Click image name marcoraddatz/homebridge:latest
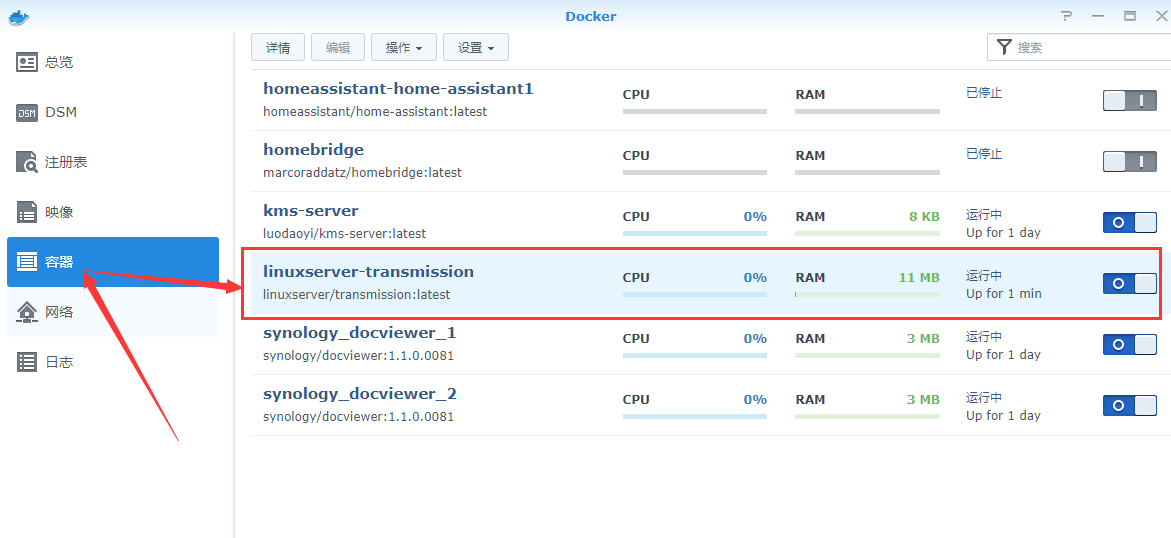 362,173
